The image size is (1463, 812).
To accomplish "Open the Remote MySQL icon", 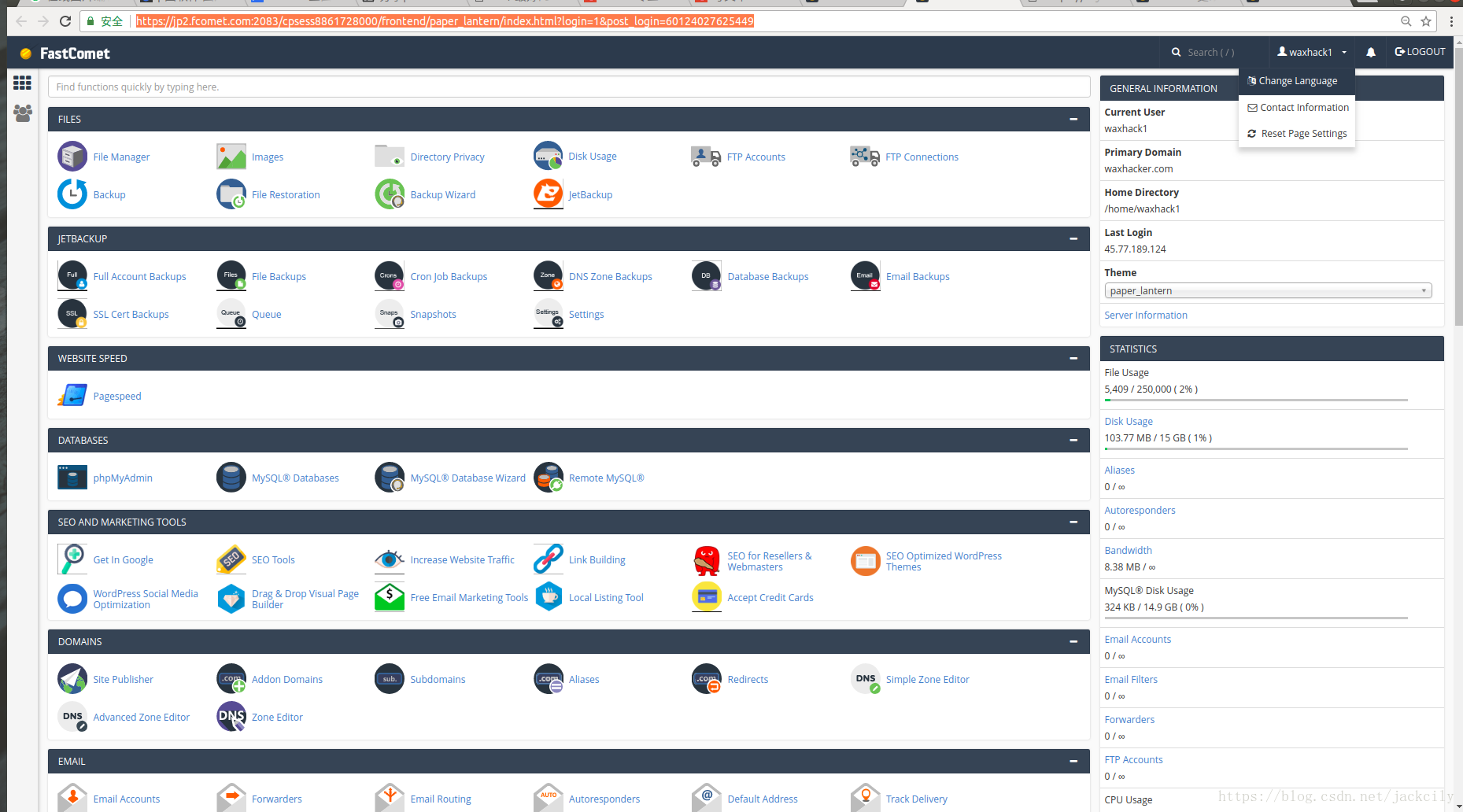I will click(549, 478).
